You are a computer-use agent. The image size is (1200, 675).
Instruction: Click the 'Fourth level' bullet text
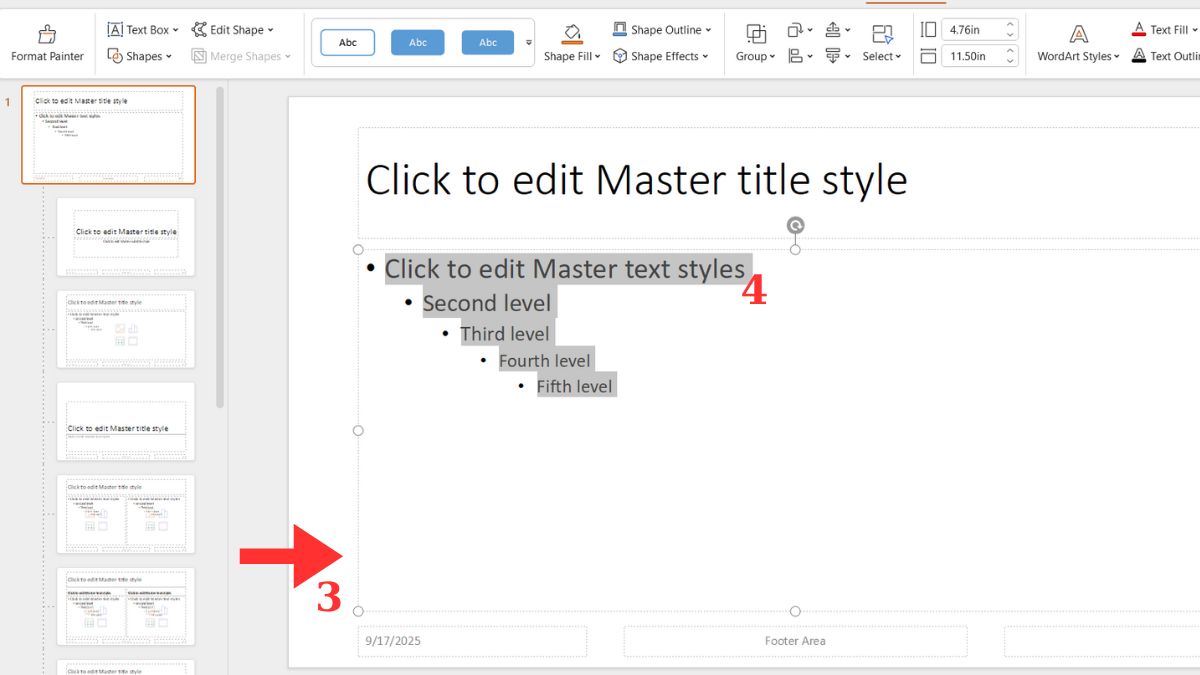click(545, 361)
